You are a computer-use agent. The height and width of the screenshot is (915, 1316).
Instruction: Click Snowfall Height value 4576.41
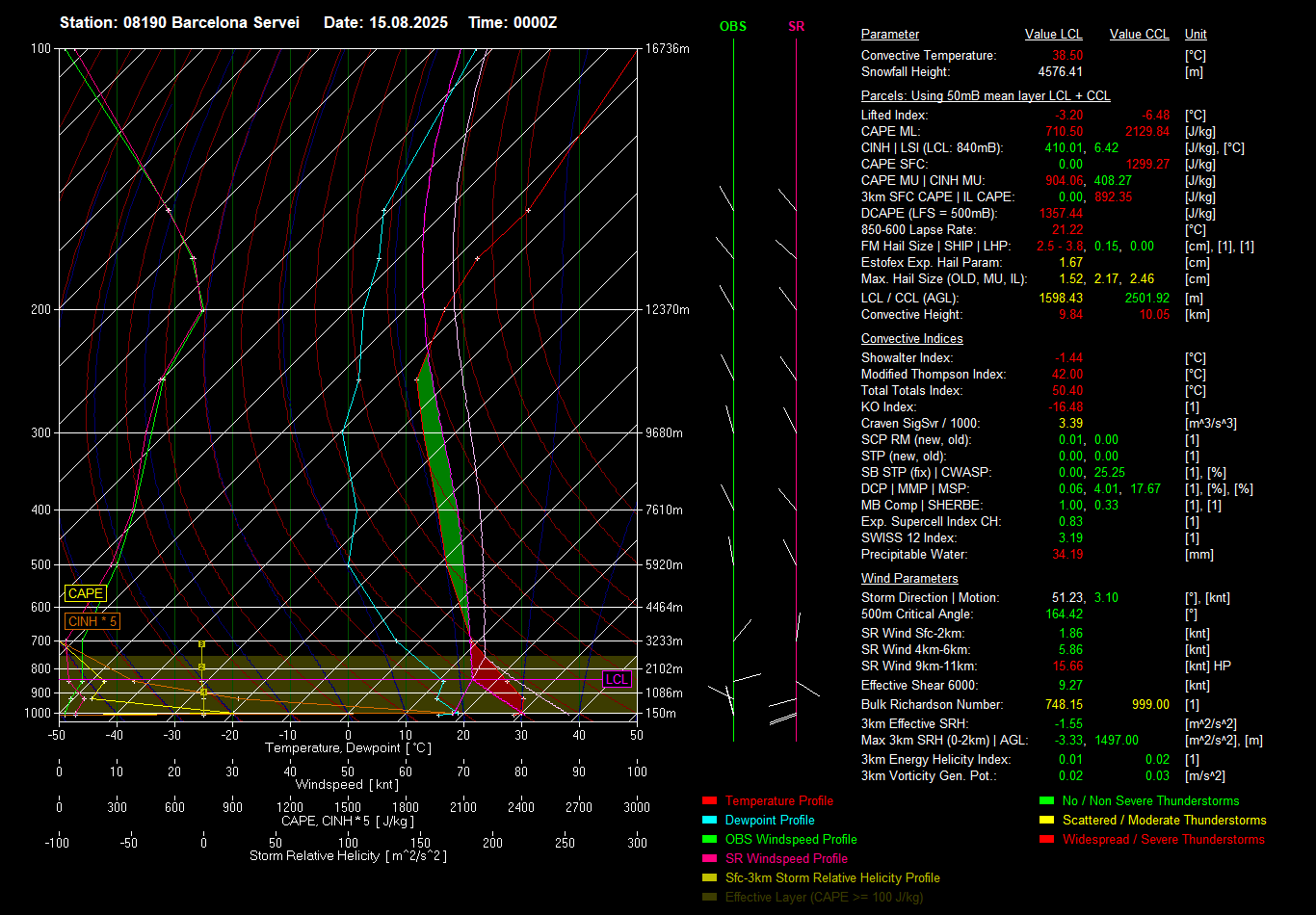1061,72
